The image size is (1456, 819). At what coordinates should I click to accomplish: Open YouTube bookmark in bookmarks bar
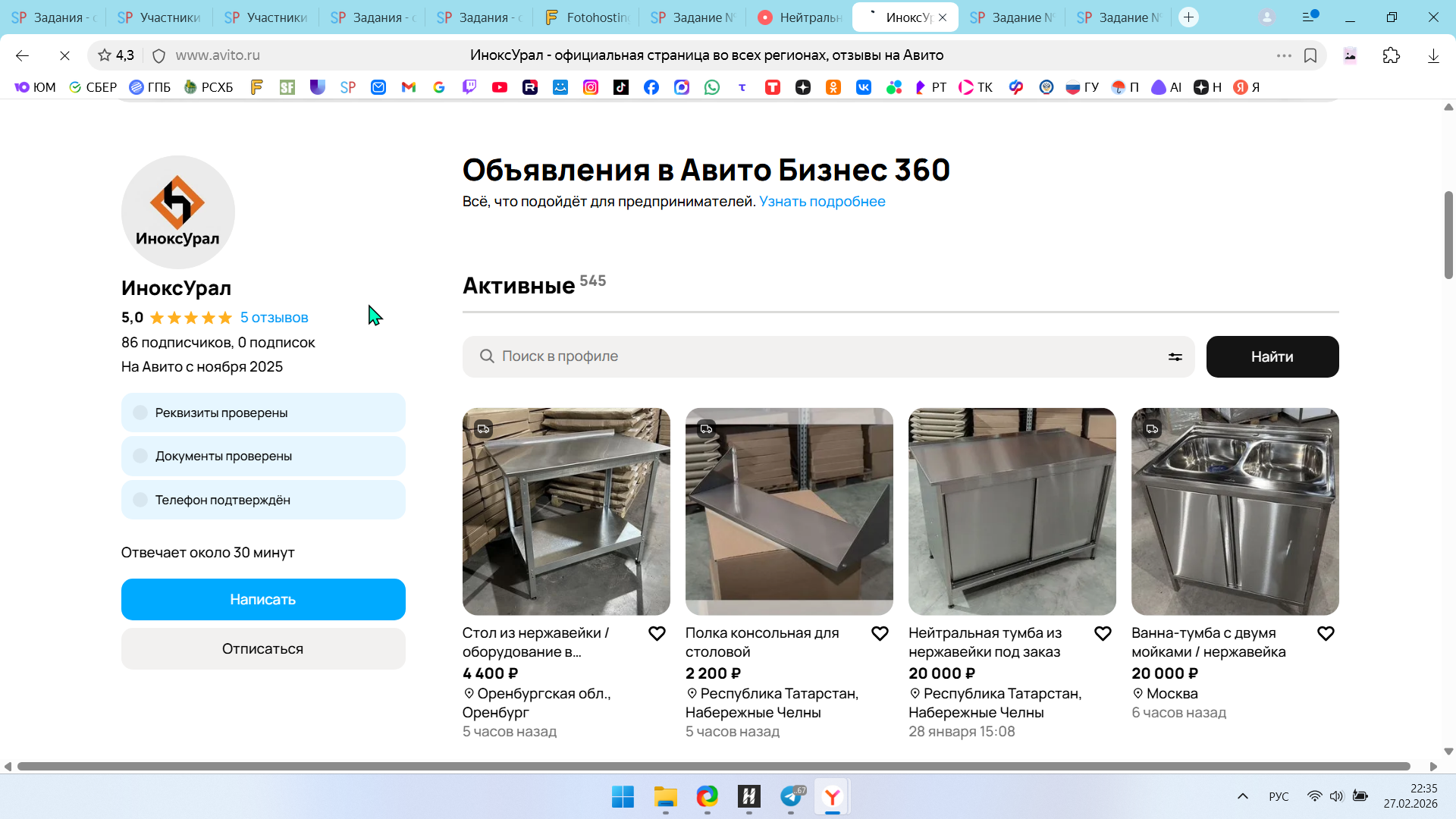point(499,87)
